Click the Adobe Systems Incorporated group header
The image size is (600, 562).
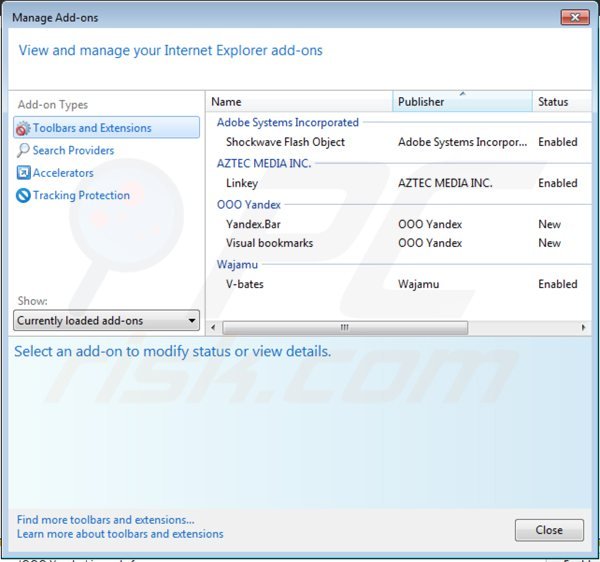pos(288,122)
